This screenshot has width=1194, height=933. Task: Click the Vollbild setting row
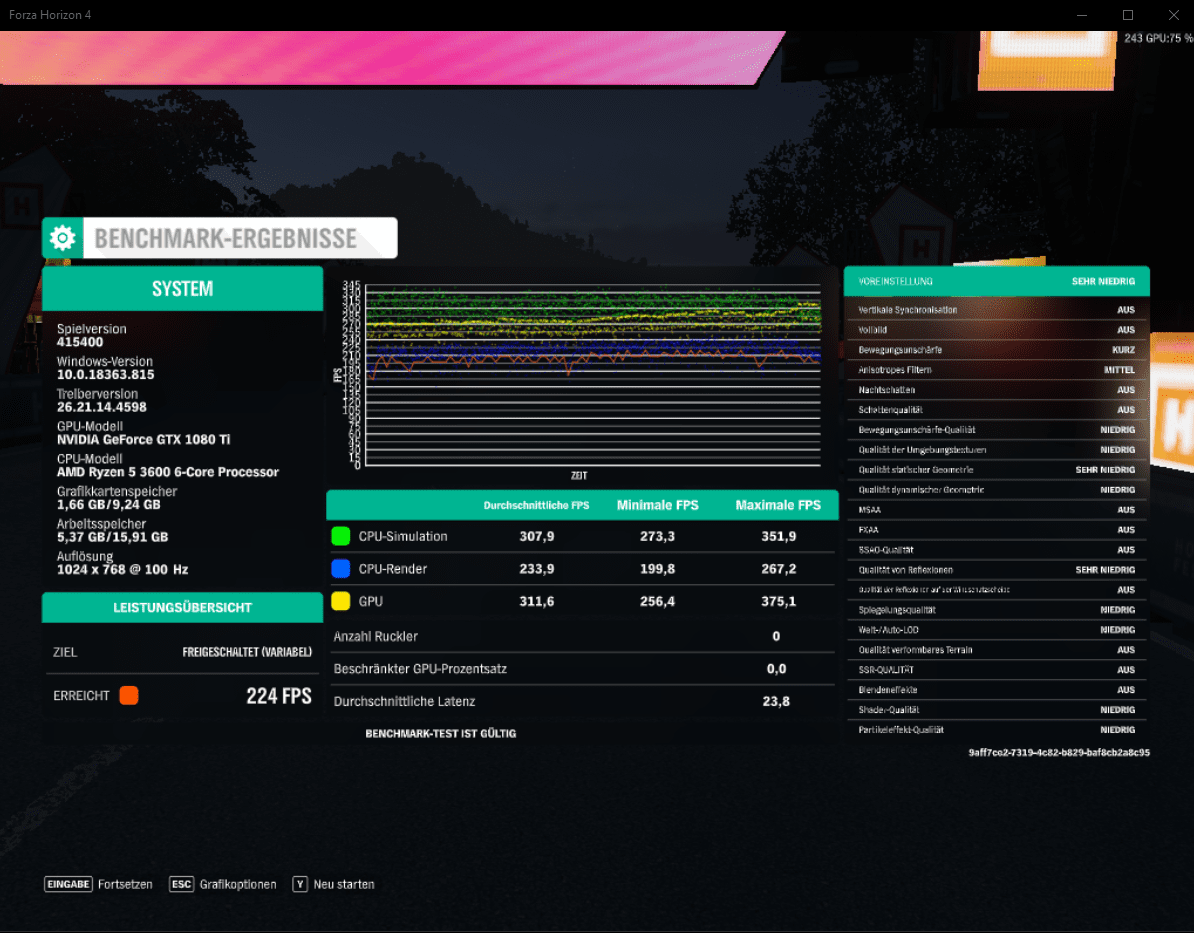pyautogui.click(x=997, y=330)
